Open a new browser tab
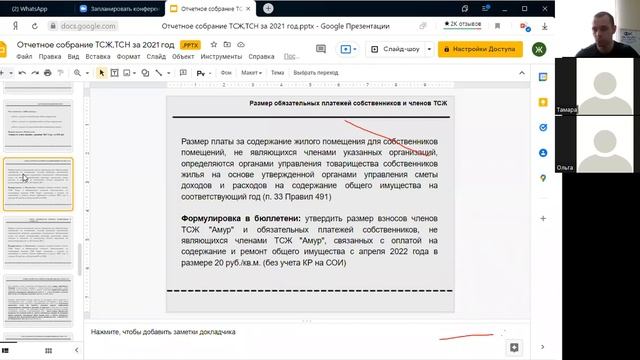This screenshot has width=640, height=360. coord(268,8)
